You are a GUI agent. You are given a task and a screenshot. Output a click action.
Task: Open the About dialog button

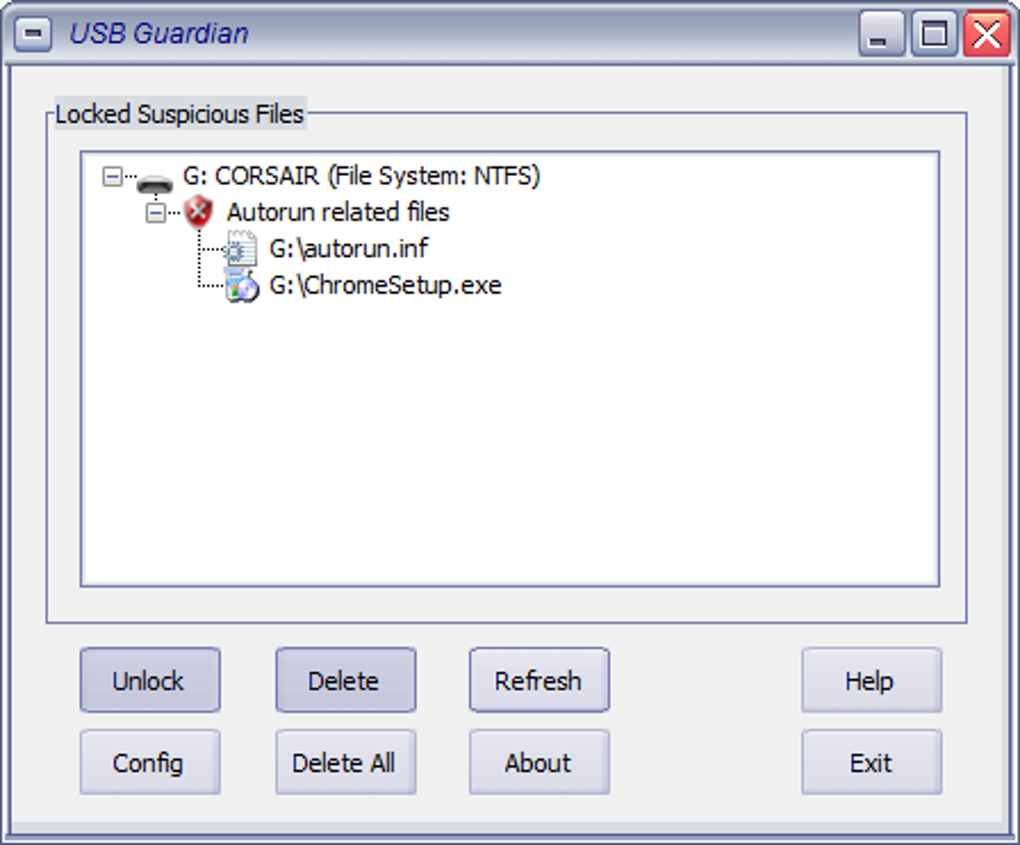pos(538,763)
